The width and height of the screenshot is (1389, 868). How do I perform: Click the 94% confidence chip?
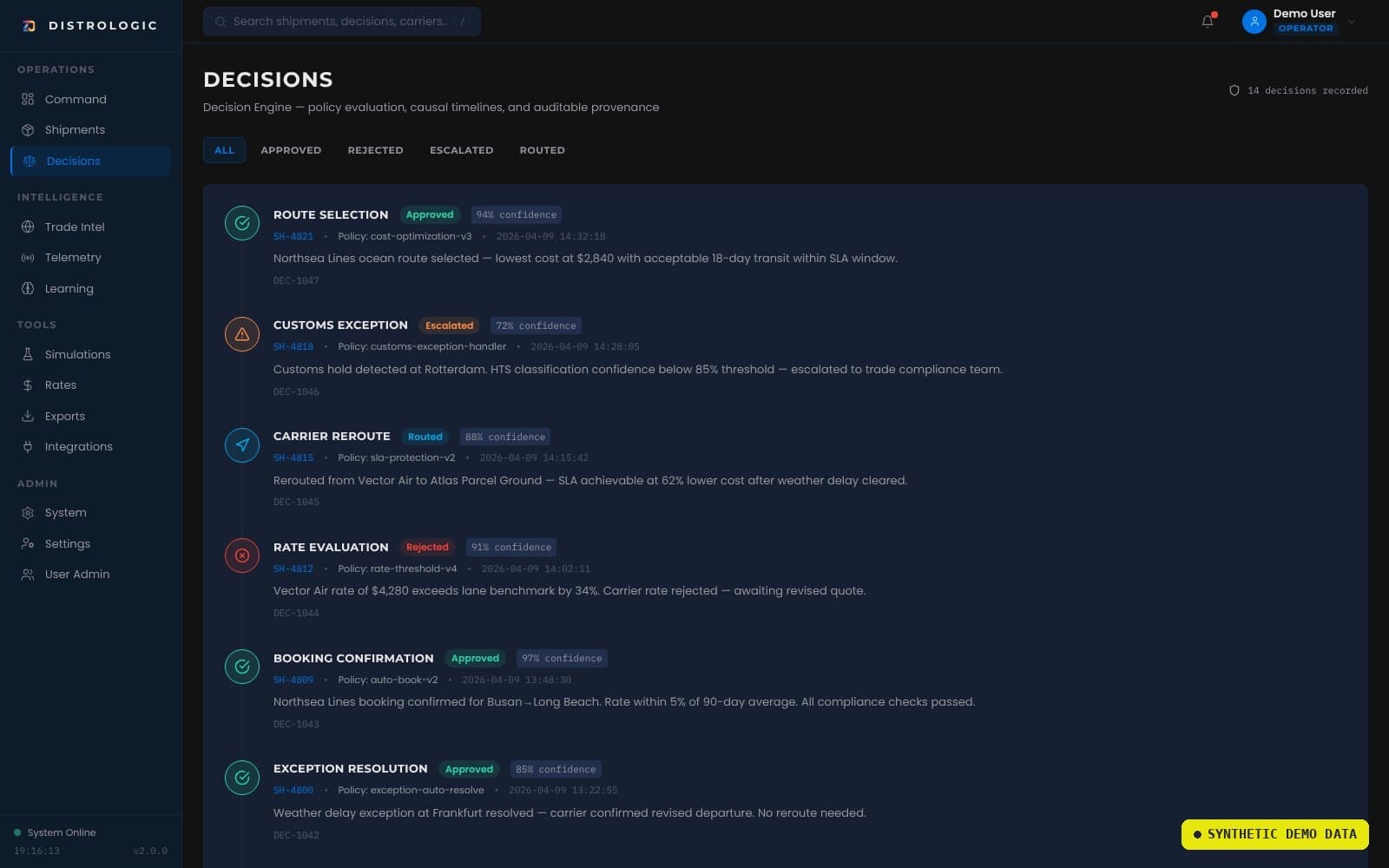pos(517,214)
